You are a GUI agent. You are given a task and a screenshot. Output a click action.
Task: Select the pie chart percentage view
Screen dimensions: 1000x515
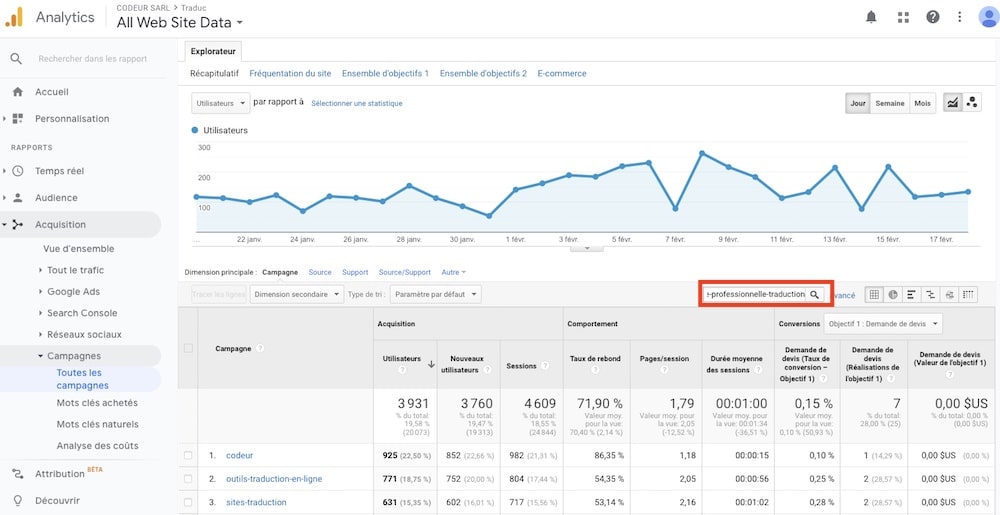pyautogui.click(x=892, y=295)
